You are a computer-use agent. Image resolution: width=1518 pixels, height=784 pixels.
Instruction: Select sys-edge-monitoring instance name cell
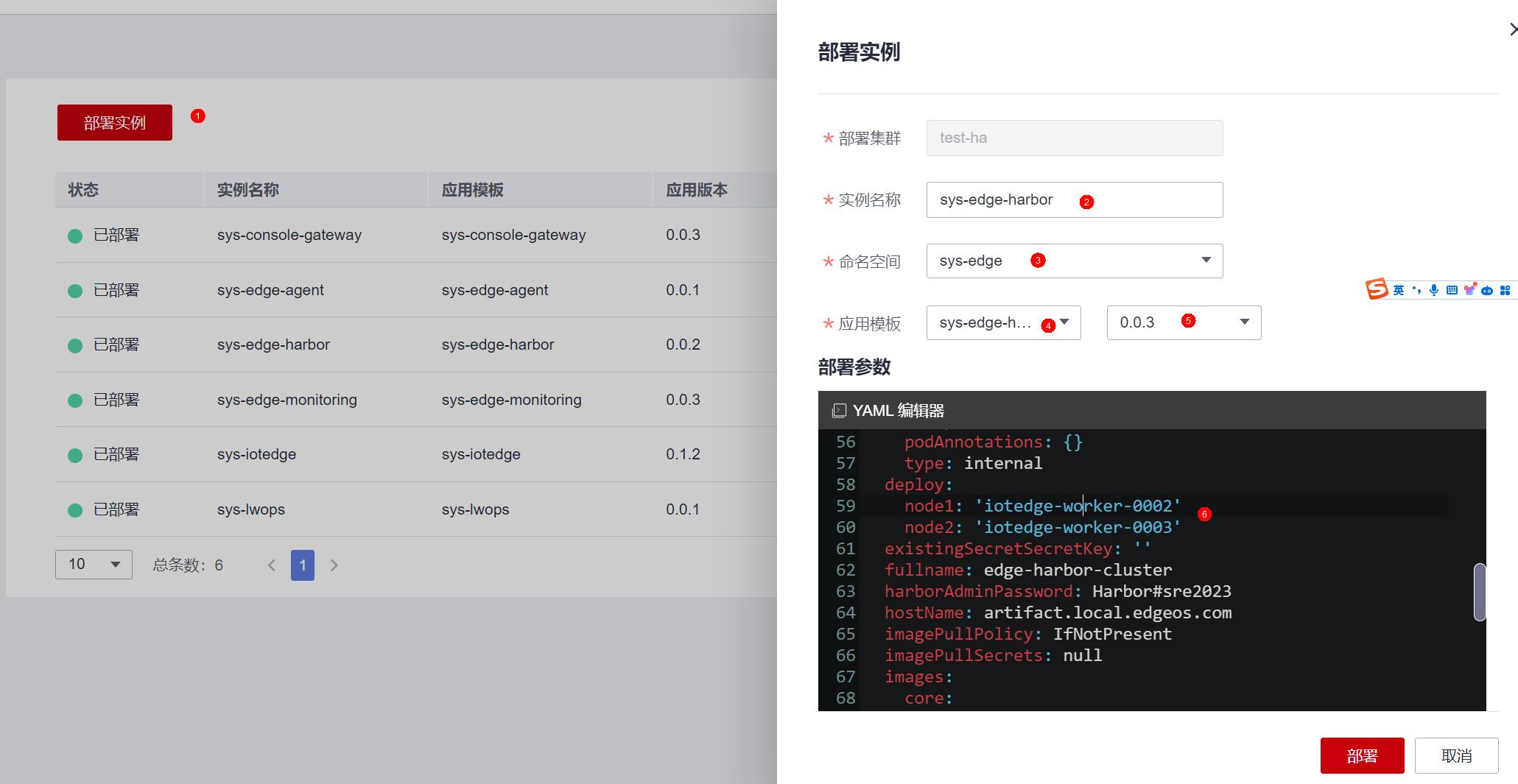(287, 400)
